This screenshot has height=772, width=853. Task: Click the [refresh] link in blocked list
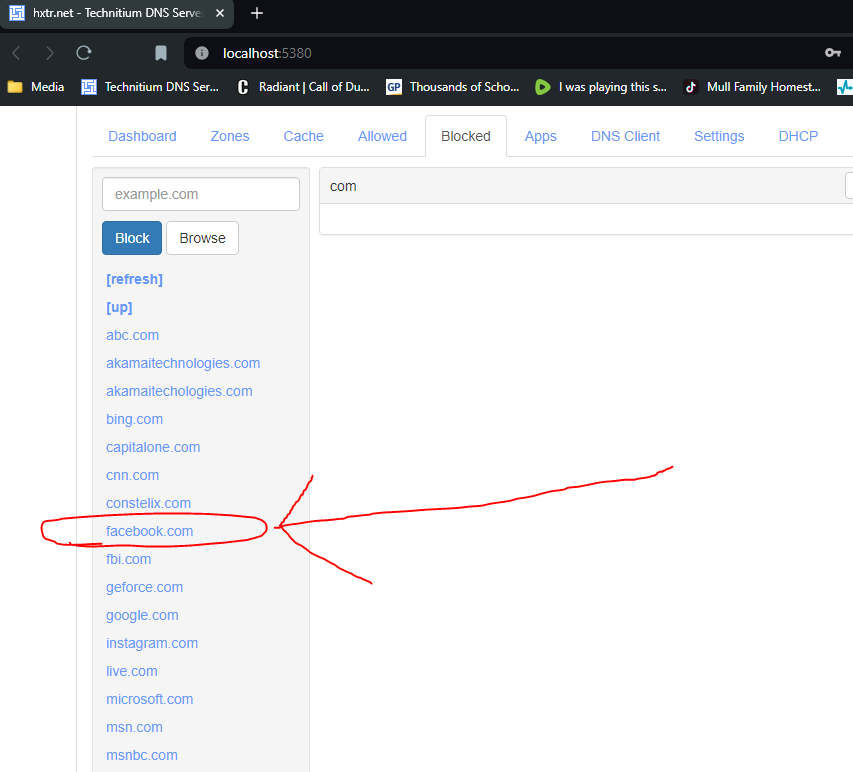[x=134, y=279]
